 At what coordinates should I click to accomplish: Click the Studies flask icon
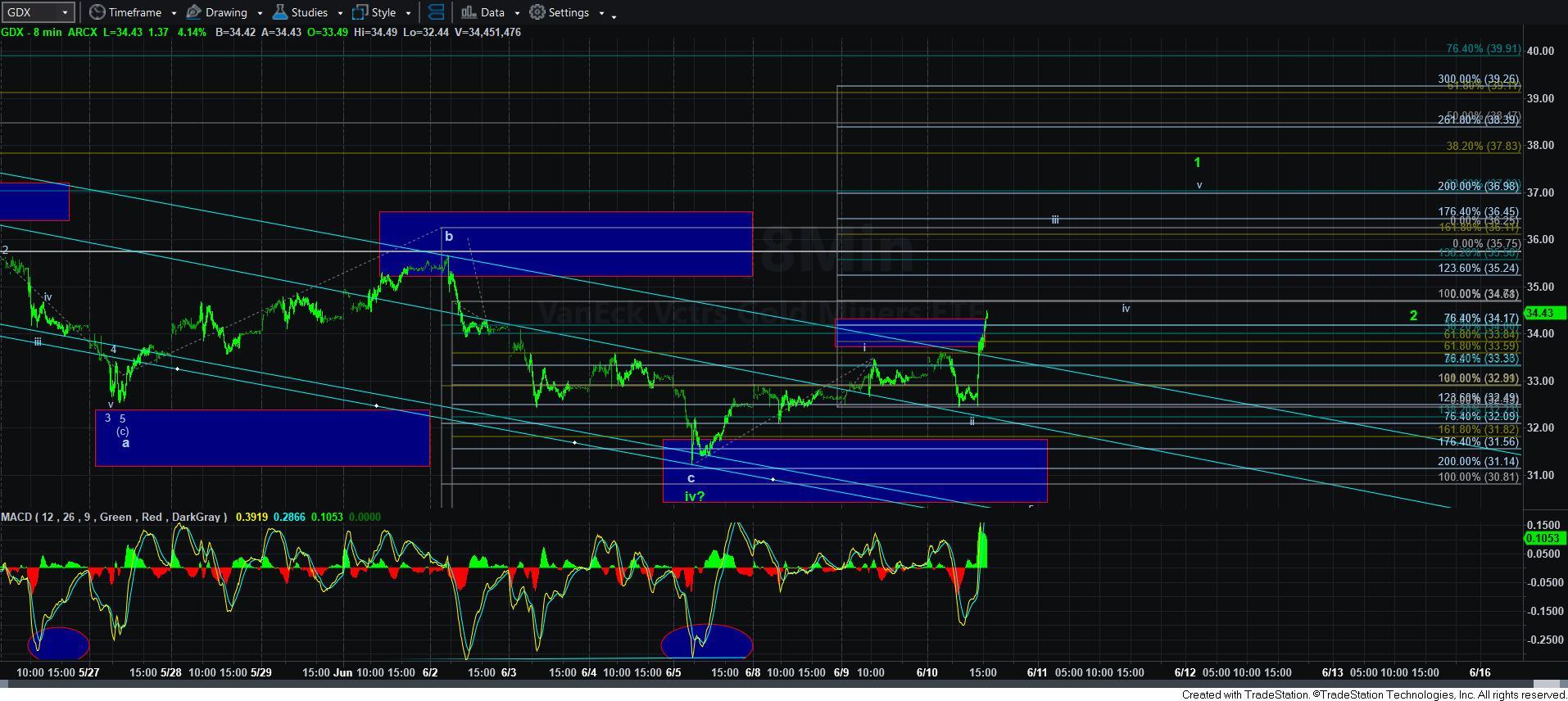click(280, 12)
